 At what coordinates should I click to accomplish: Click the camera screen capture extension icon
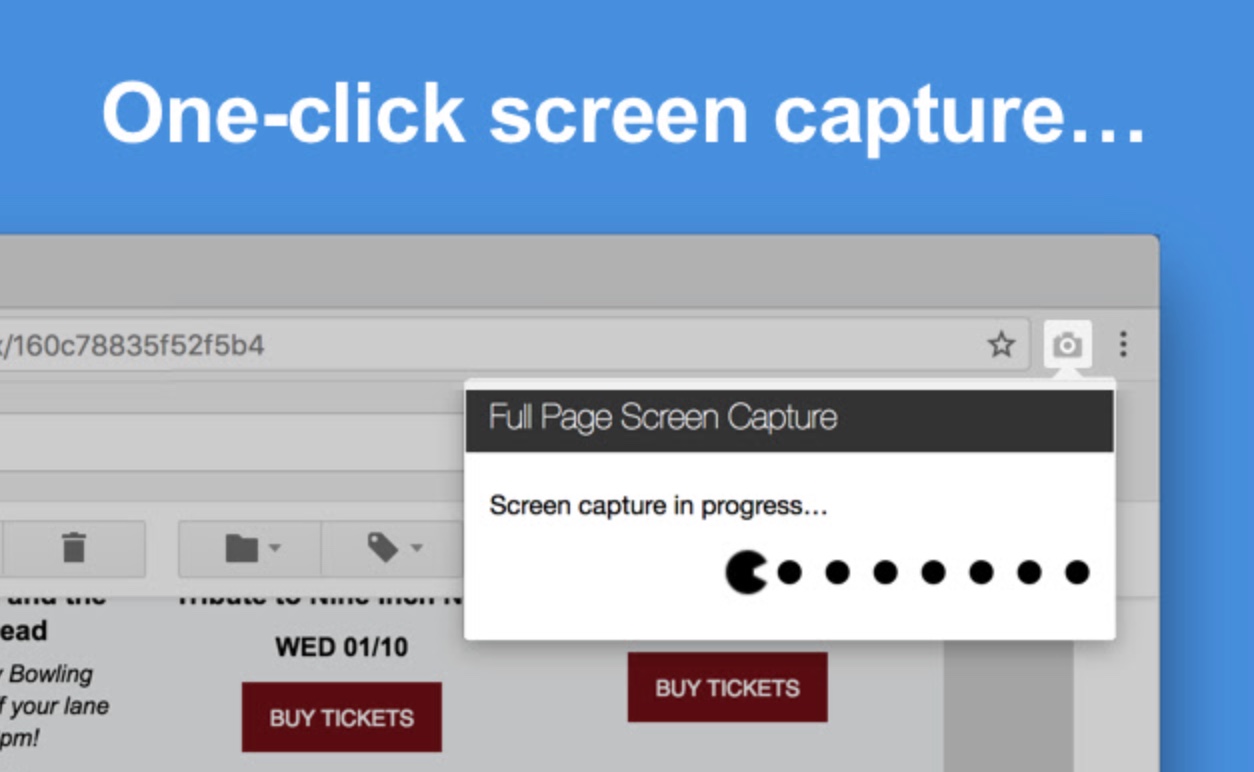coord(1067,345)
